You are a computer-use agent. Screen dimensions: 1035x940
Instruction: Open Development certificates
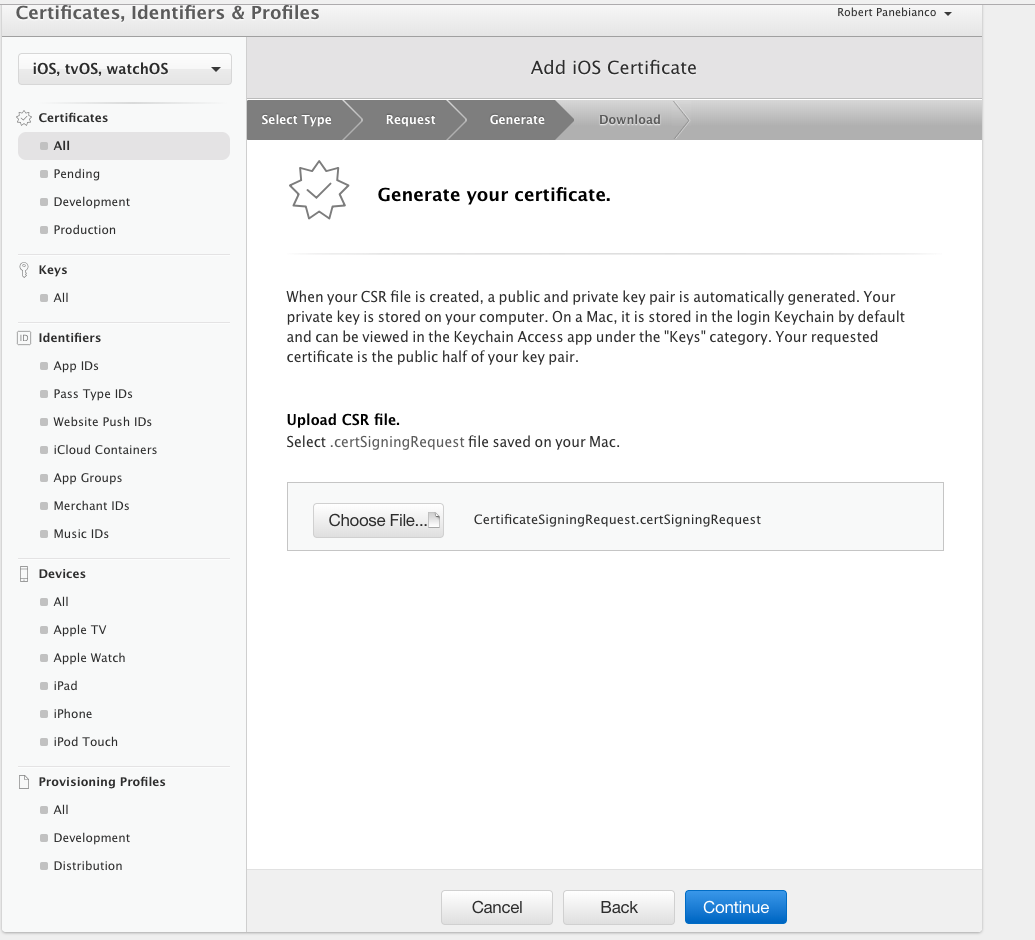point(92,202)
